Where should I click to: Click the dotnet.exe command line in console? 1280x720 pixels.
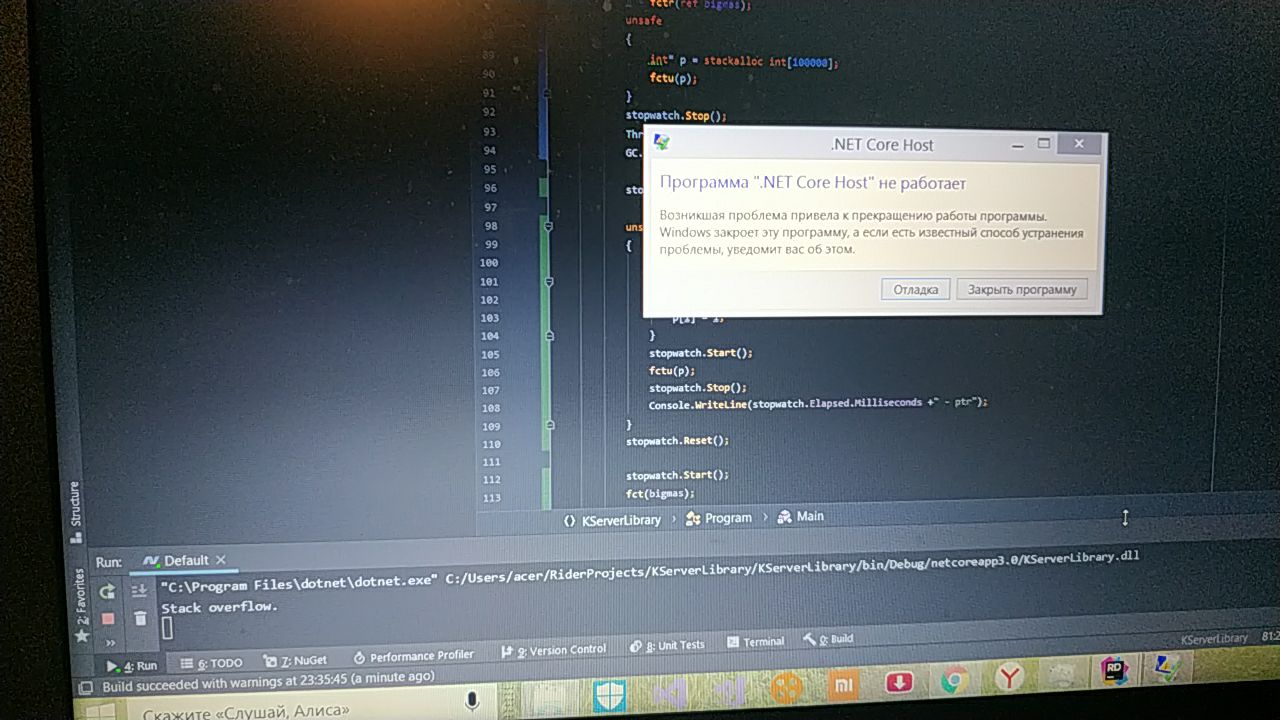pos(650,571)
